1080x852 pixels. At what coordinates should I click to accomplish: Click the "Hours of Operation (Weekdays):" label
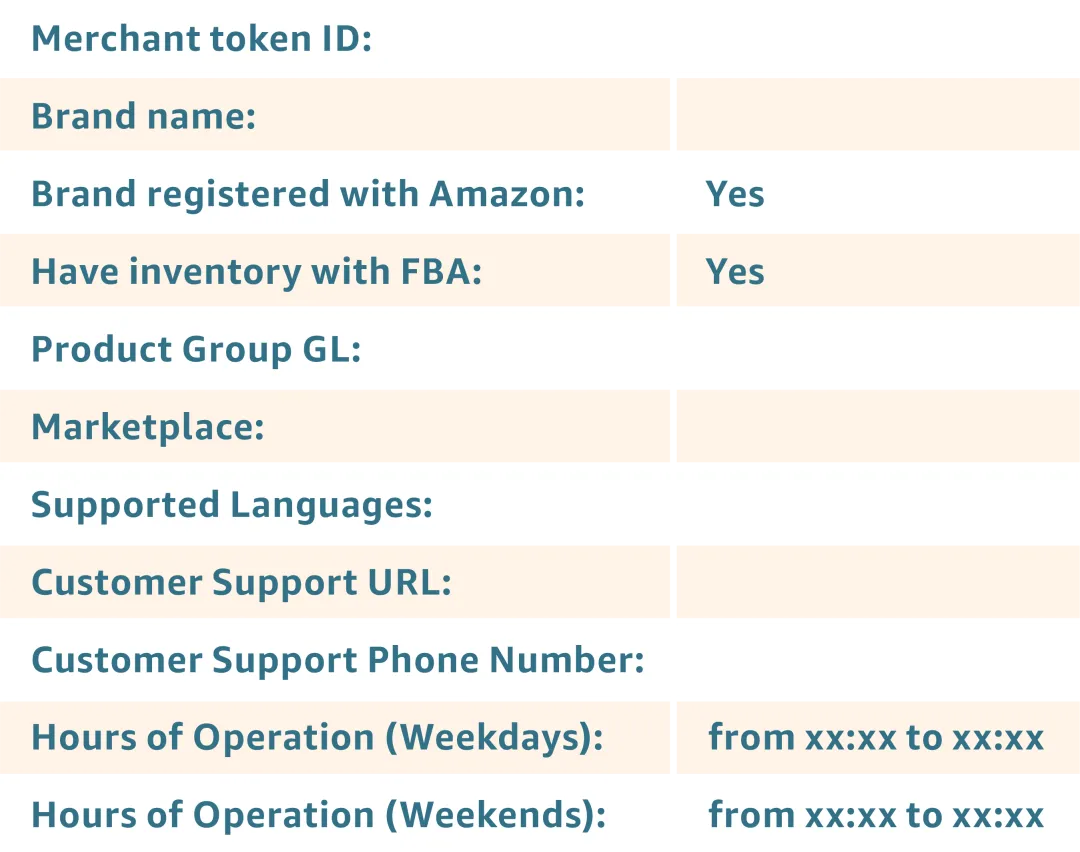point(318,738)
